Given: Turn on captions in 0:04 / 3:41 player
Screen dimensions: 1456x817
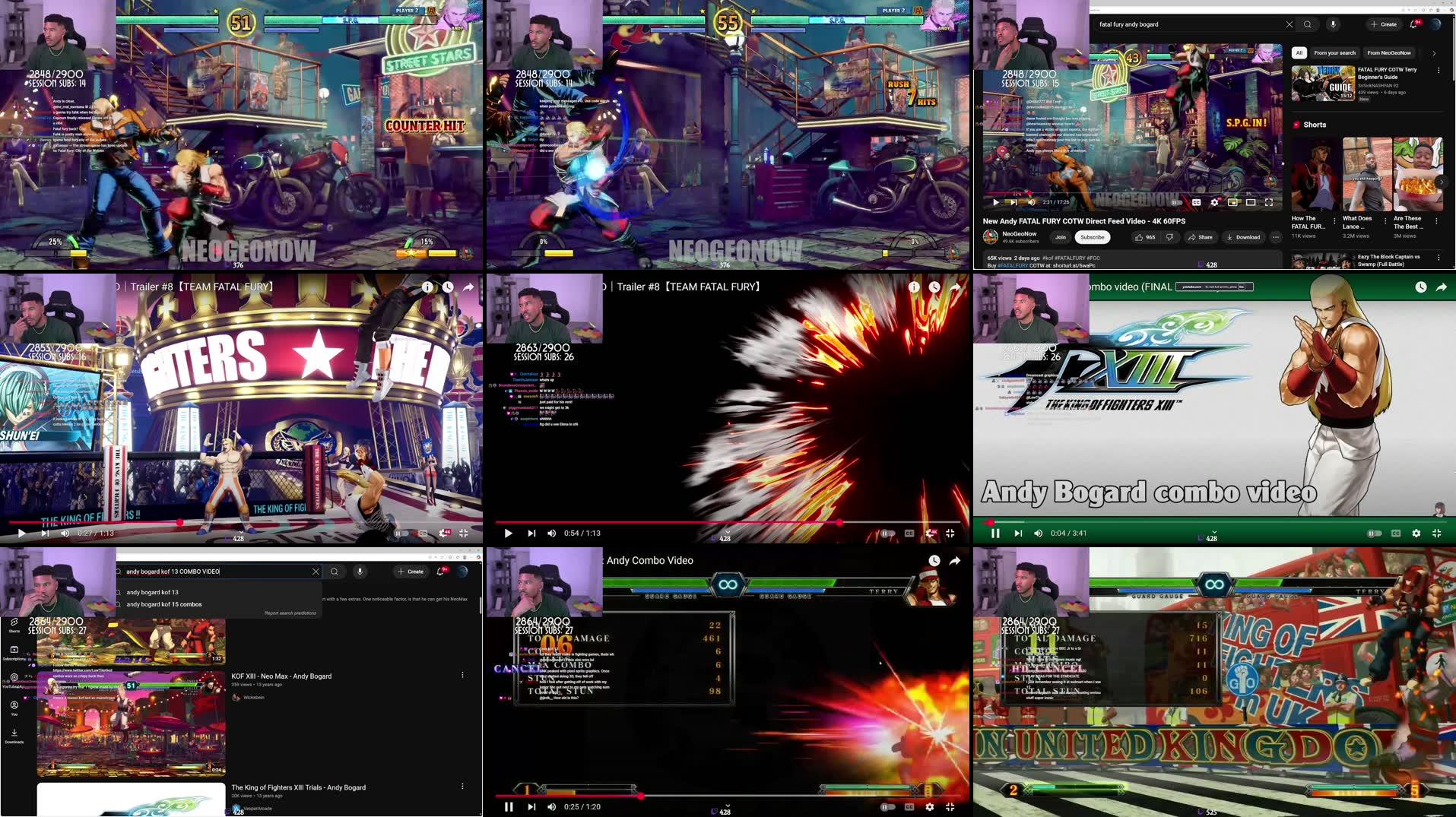Looking at the screenshot, I should pyautogui.click(x=1396, y=534).
